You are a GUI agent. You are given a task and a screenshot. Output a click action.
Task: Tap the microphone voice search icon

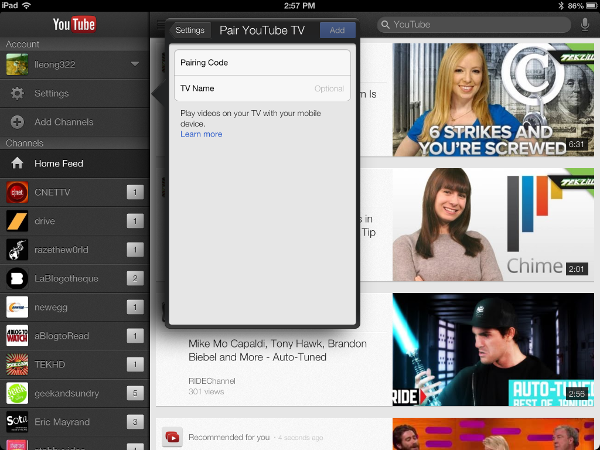tap(585, 25)
